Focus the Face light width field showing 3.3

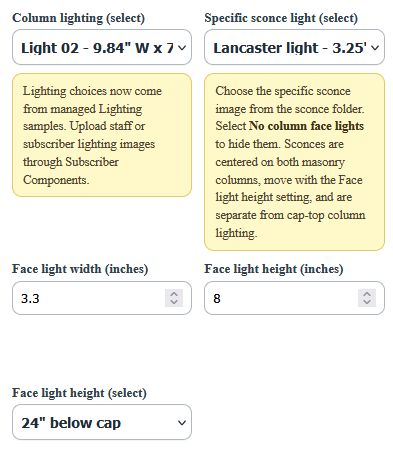[102, 298]
